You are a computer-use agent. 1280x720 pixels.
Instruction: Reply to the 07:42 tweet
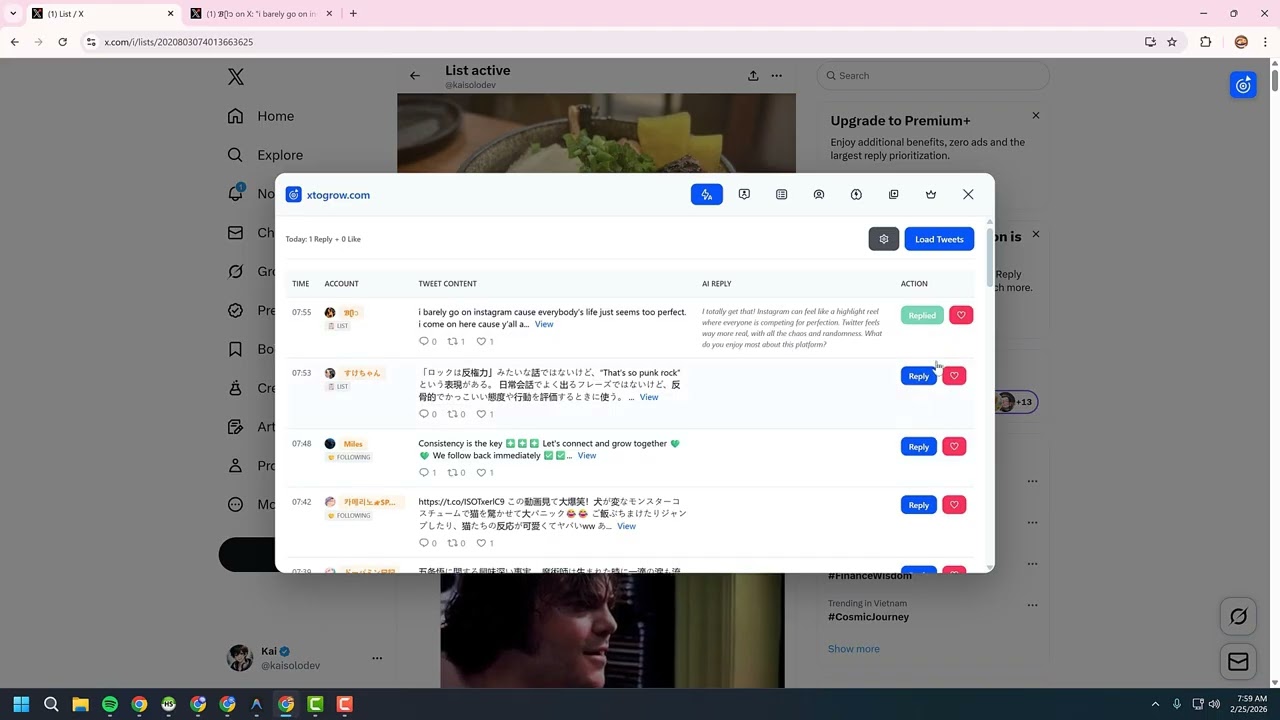tap(919, 505)
